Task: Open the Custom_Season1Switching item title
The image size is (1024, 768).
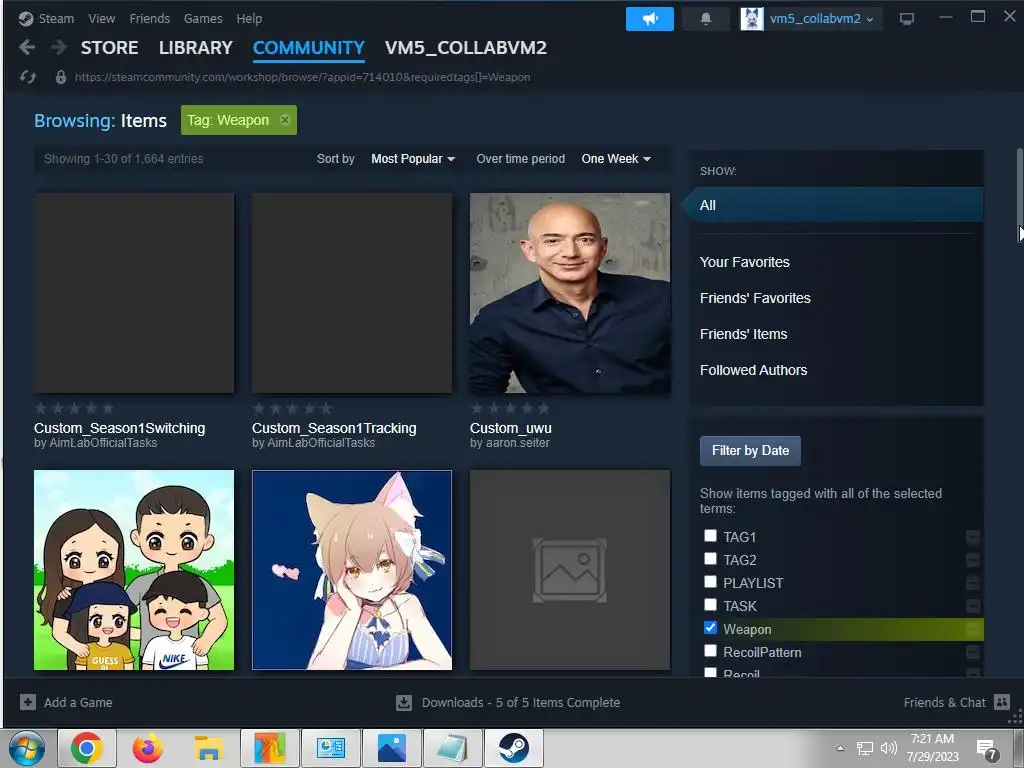Action: pyautogui.click(x=120, y=428)
